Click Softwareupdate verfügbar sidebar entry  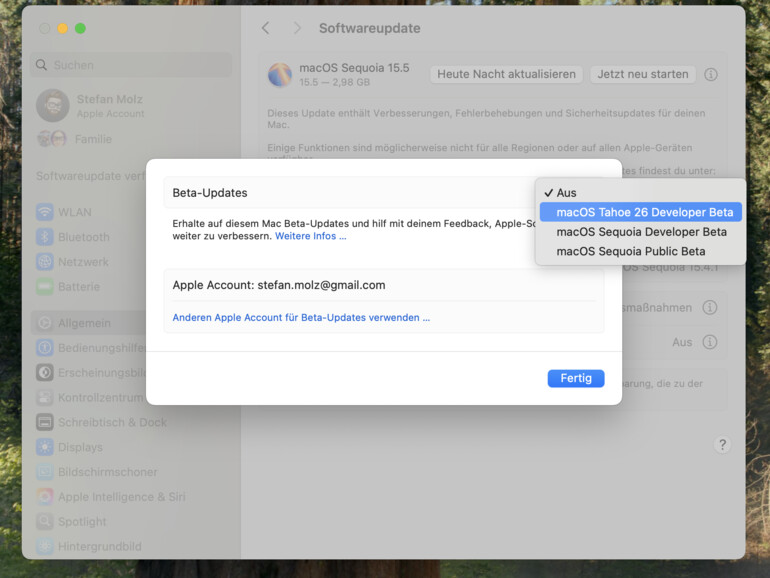(90, 176)
